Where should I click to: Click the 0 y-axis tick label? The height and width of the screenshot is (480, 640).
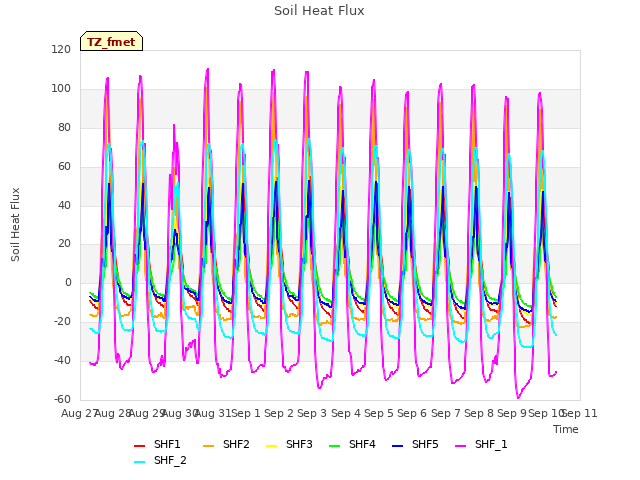(x=68, y=282)
